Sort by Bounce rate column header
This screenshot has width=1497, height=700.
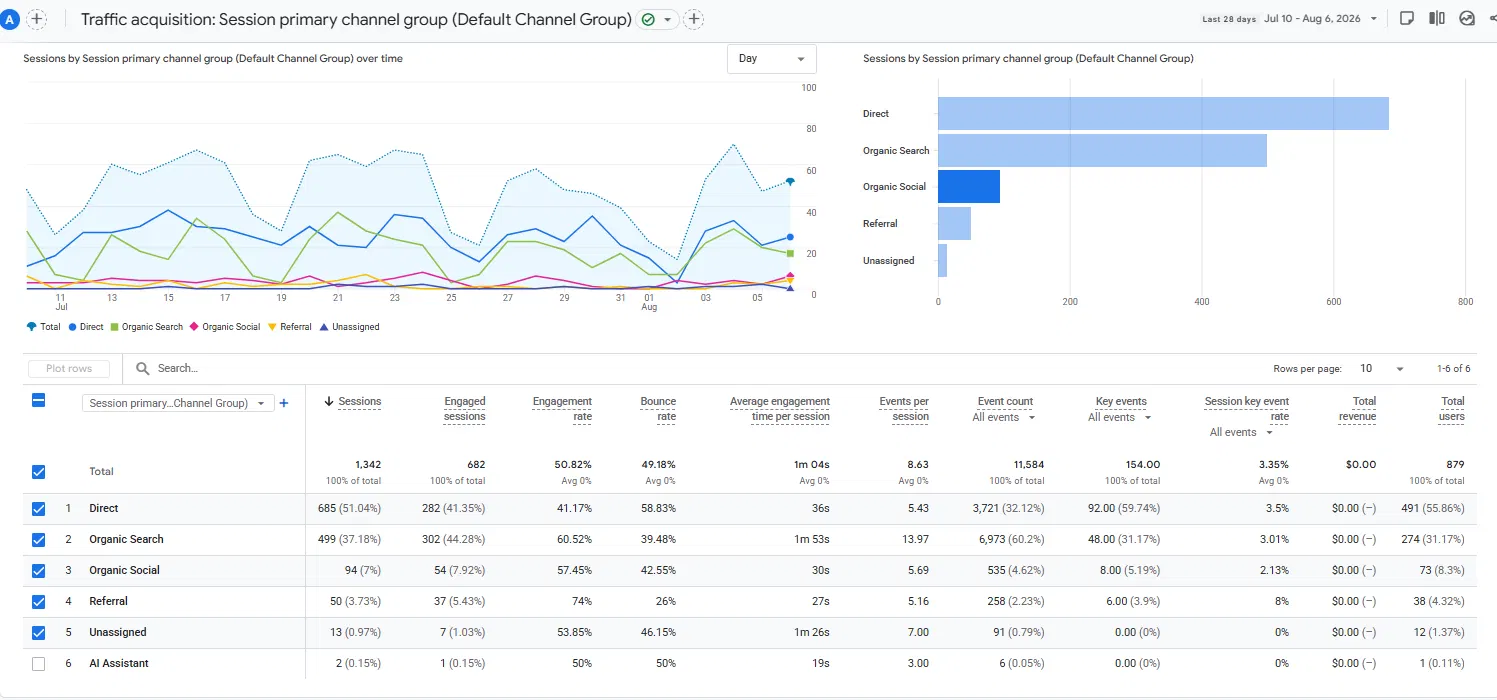point(658,409)
